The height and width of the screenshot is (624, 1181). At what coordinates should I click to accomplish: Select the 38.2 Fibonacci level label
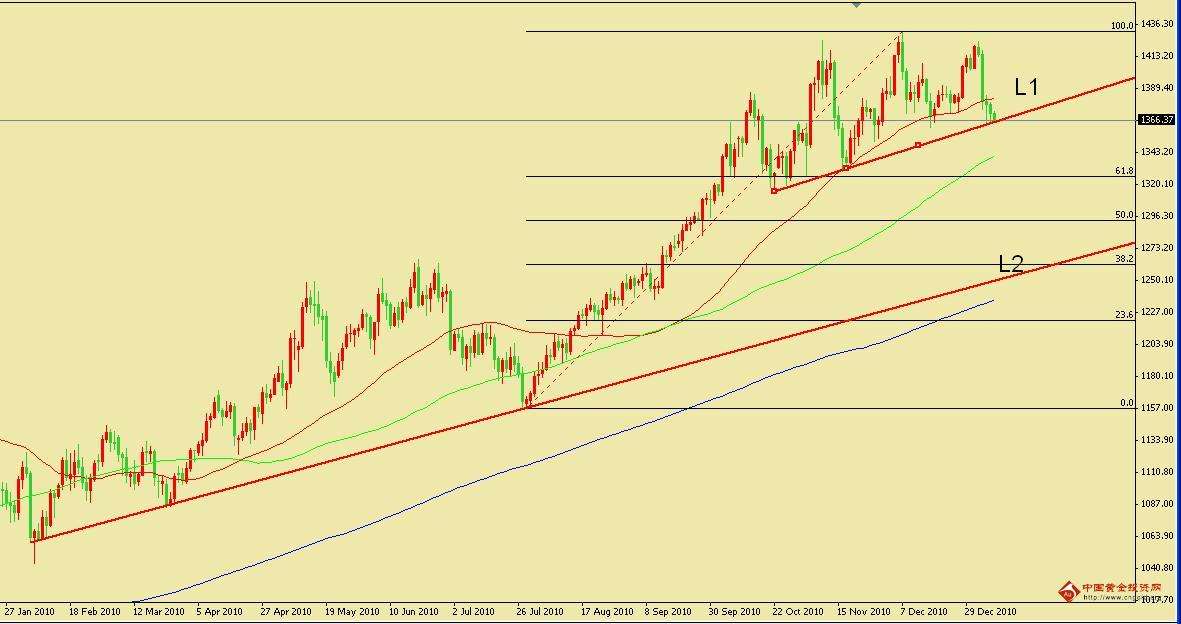(x=1124, y=259)
